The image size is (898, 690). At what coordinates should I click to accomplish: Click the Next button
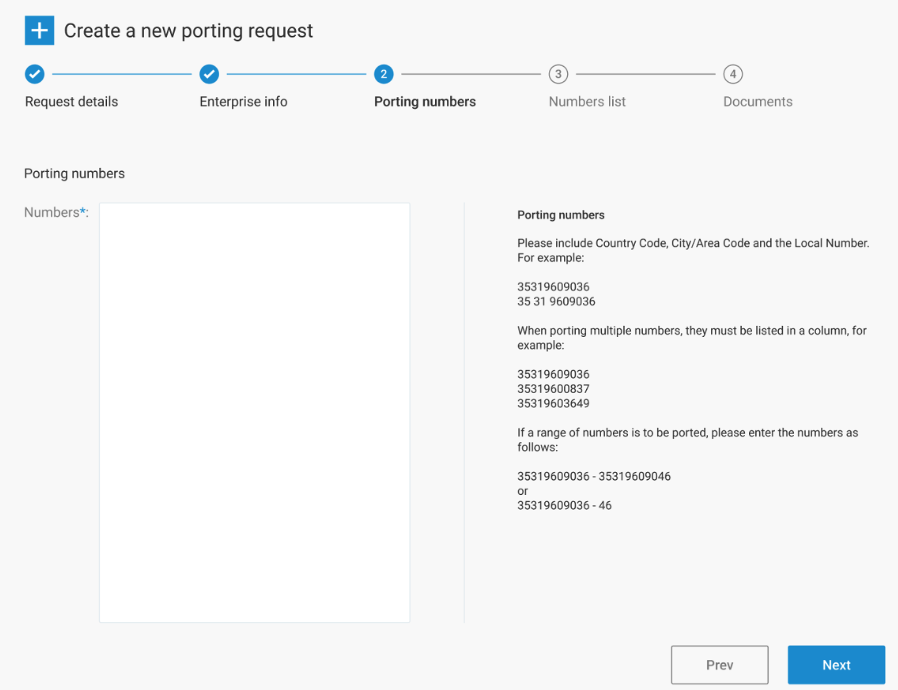pos(836,665)
